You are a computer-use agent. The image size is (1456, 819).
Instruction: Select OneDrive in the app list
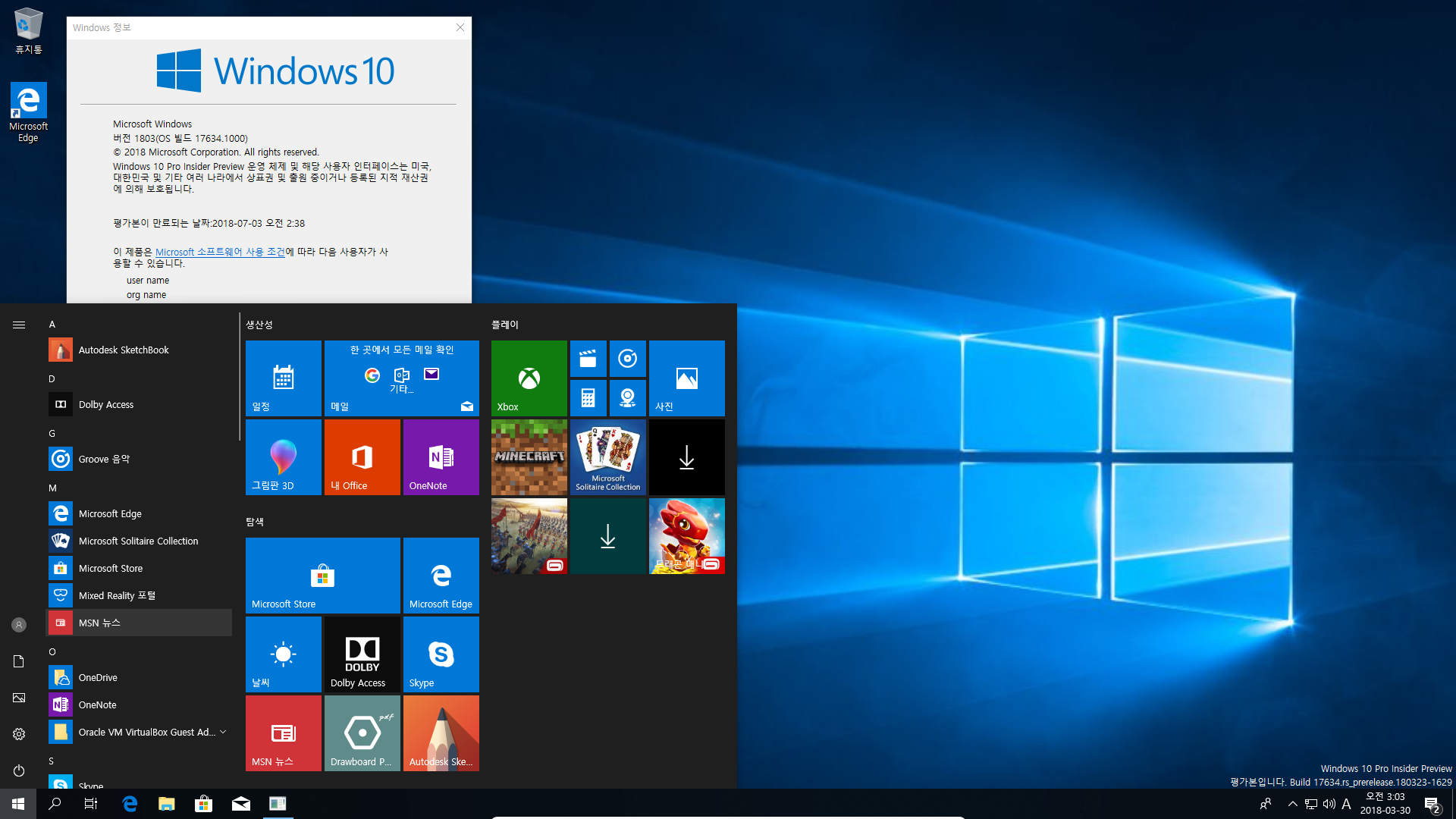pyautogui.click(x=140, y=677)
